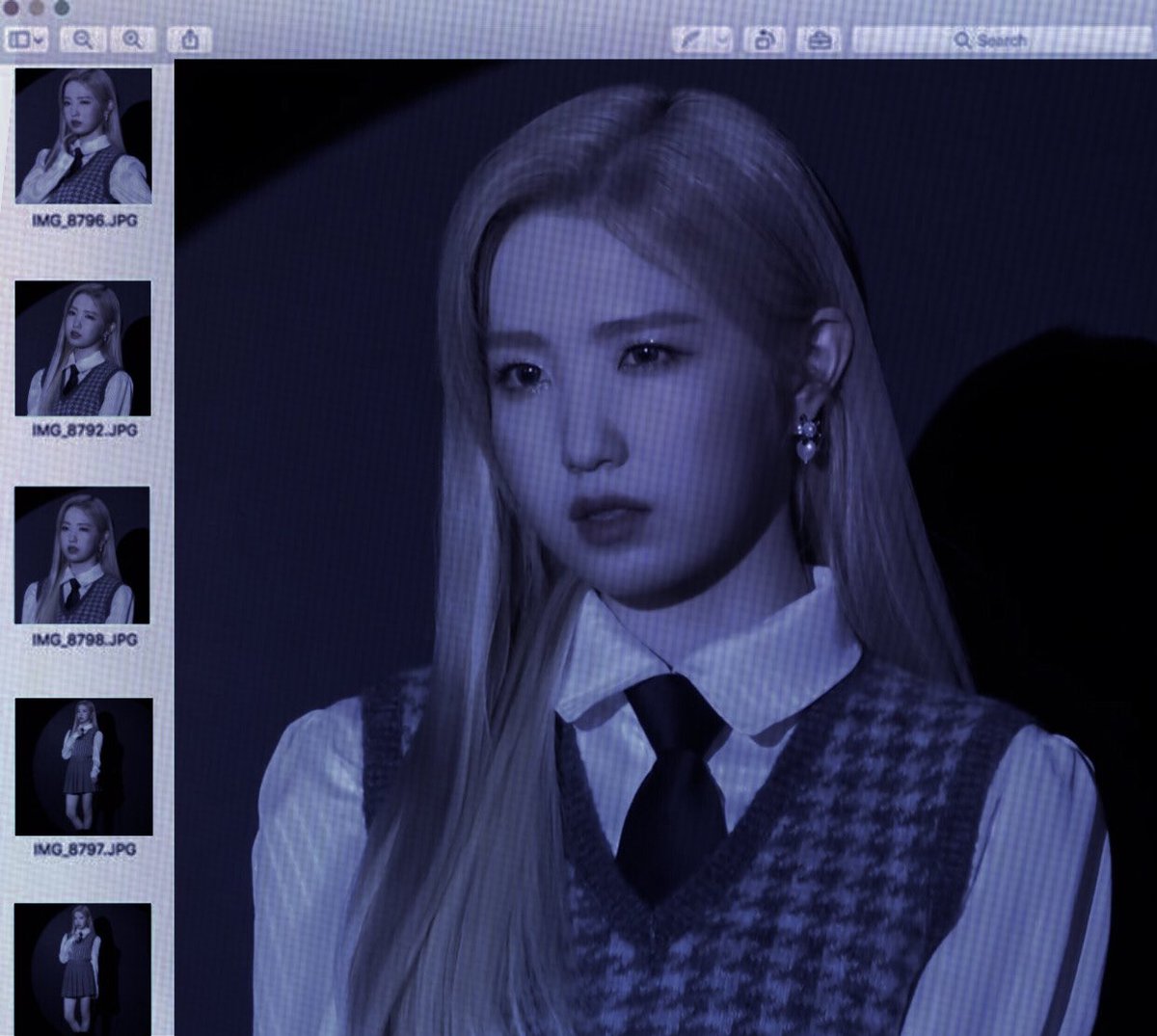
Task: Click the IMG_8792.JPG file name label
Action: pos(84,430)
